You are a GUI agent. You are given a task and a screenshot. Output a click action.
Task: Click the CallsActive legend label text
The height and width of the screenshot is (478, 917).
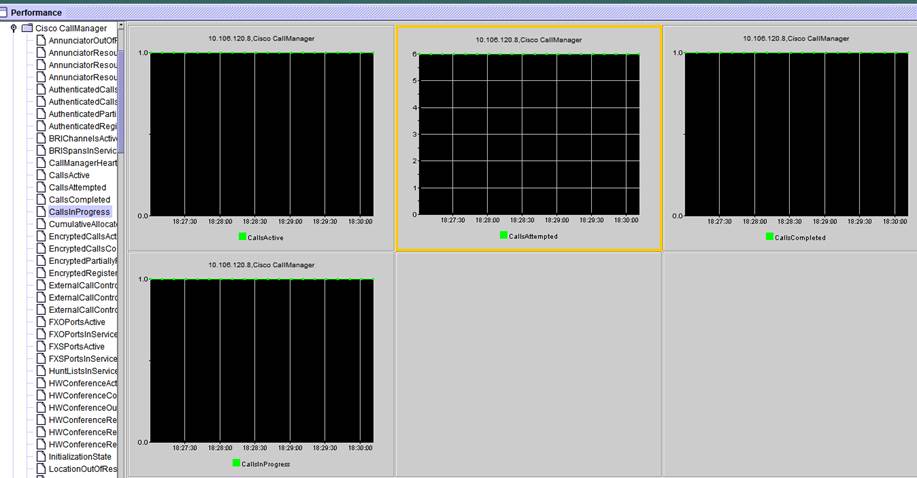[266, 238]
